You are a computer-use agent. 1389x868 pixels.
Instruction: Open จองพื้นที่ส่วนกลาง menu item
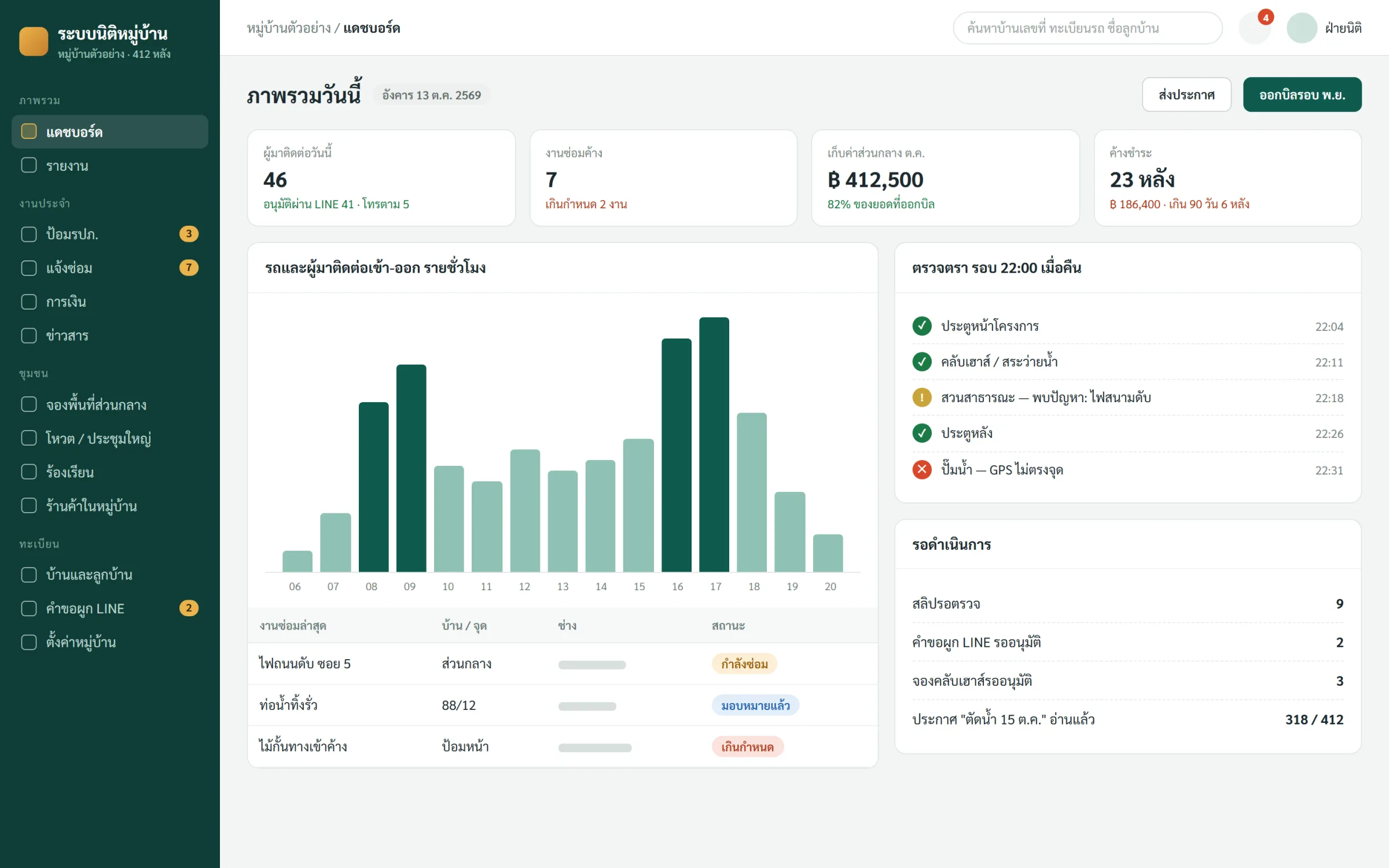tap(110, 404)
